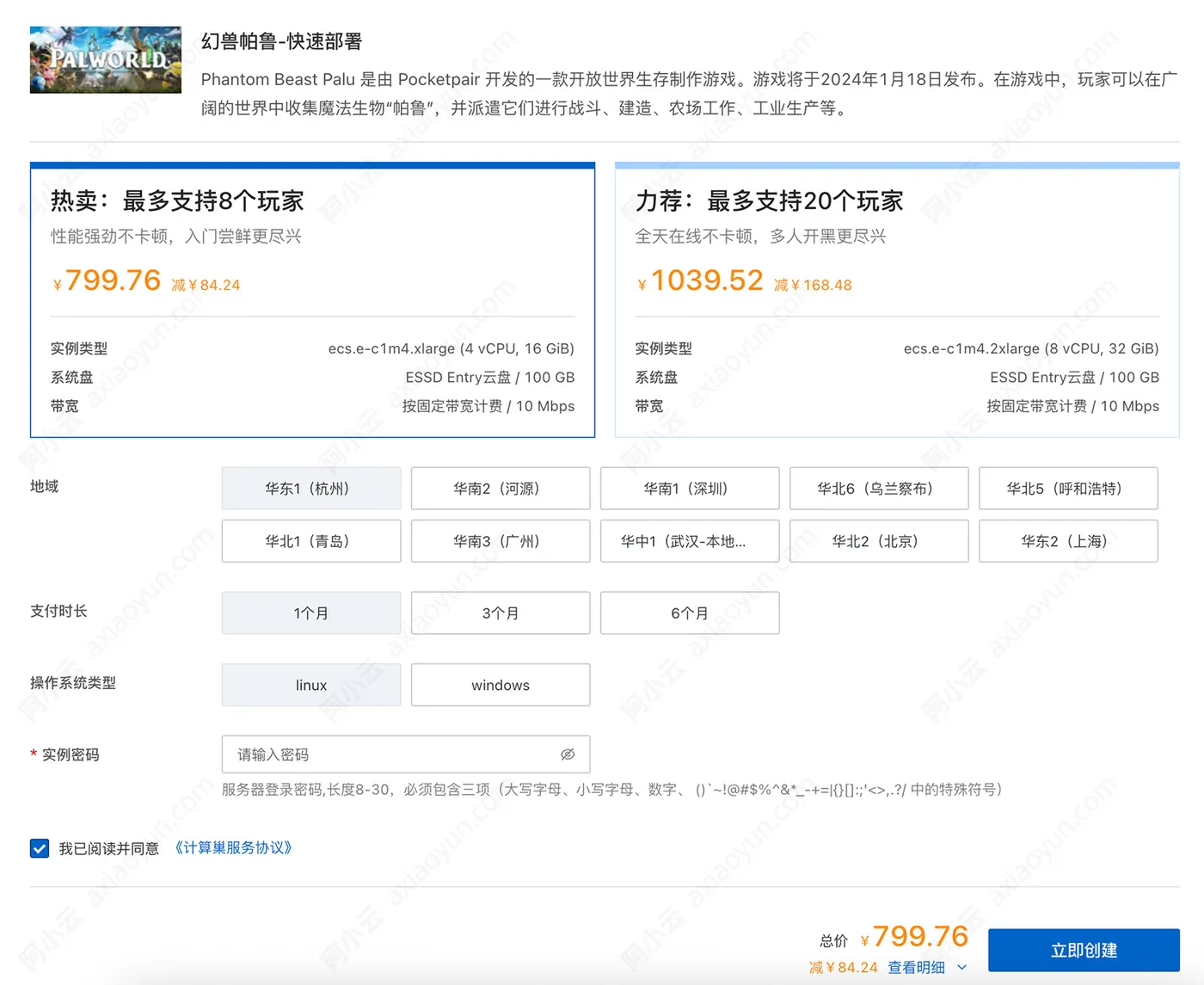Select windows operating system

[501, 685]
